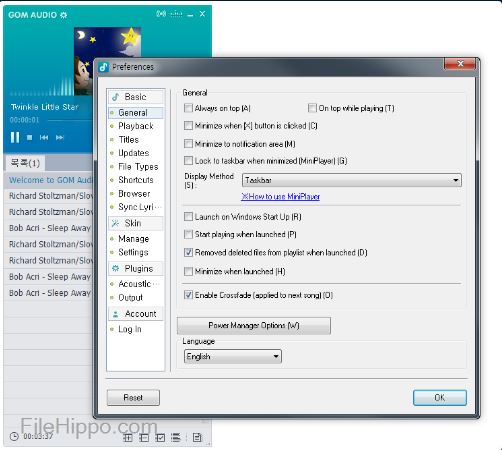This screenshot has height=450, width=502.
Task: Click the Twinkle Little Star album art
Action: pyautogui.click(x=107, y=62)
